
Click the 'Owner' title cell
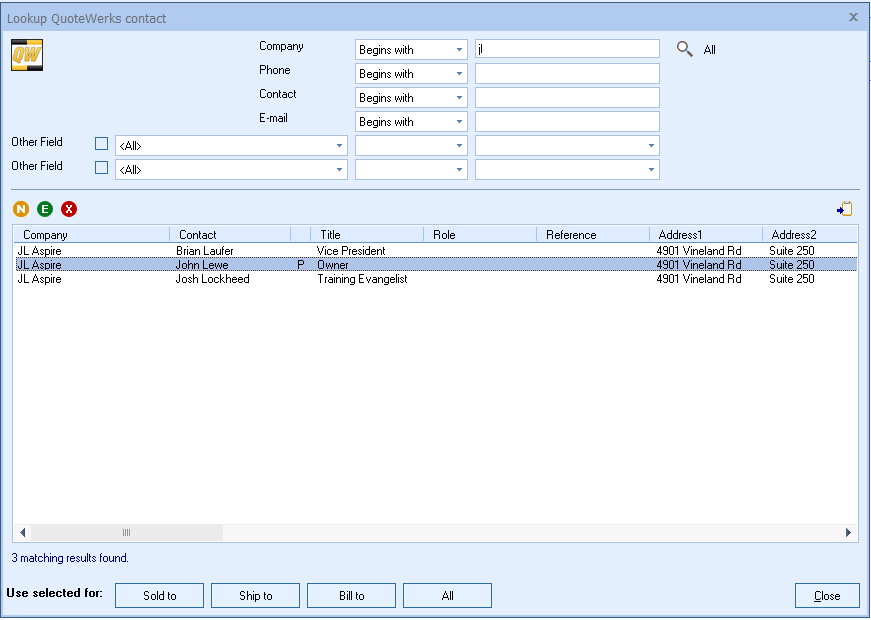click(333, 264)
